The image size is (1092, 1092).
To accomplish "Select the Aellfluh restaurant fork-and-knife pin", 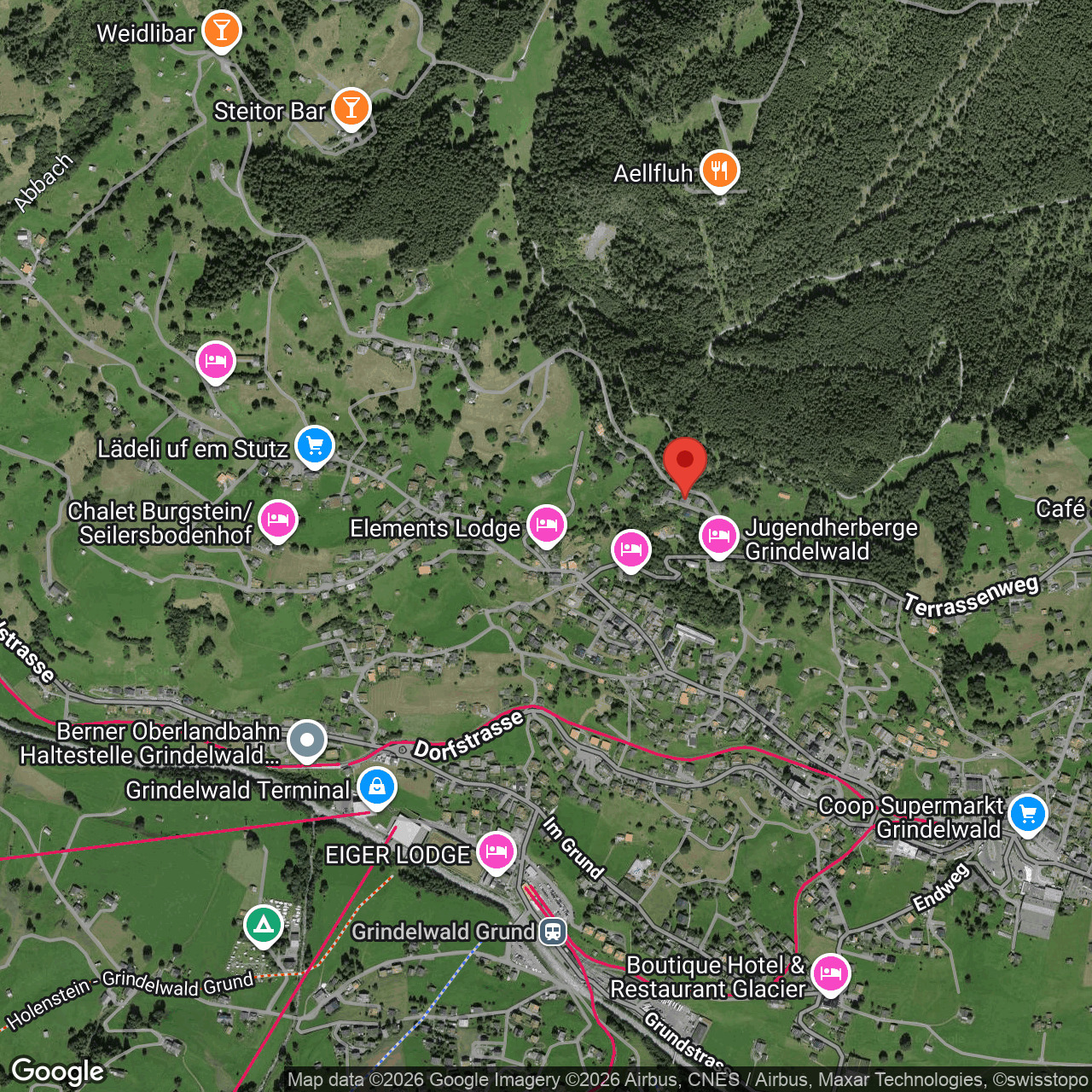I will pyautogui.click(x=720, y=170).
